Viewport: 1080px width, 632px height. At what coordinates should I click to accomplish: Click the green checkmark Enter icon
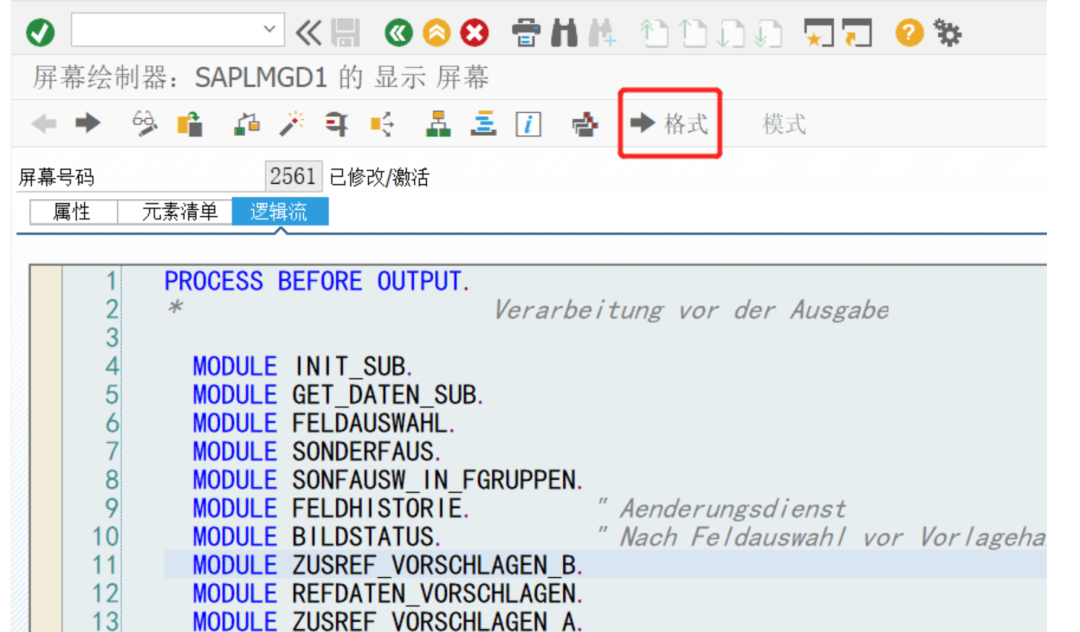point(40,32)
